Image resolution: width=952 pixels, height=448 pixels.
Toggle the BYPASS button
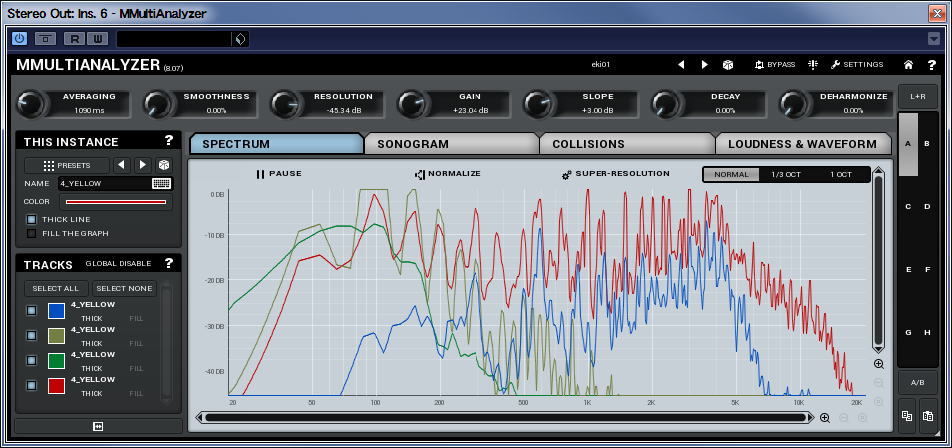pos(774,64)
